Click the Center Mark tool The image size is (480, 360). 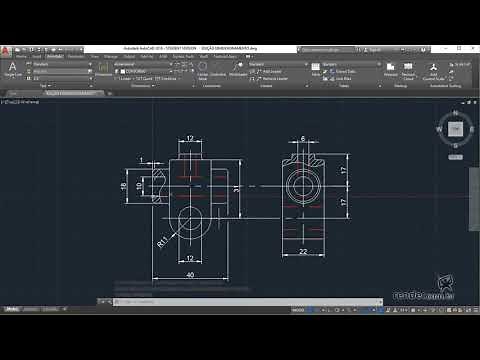click(x=203, y=71)
